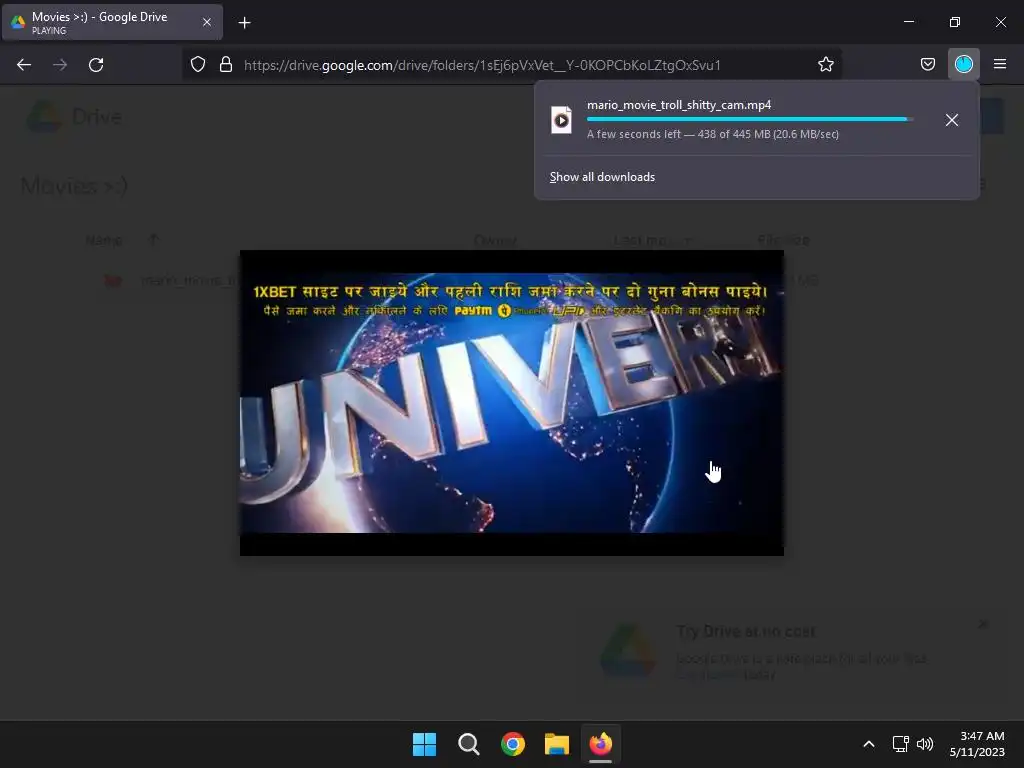Open network status tray icon

pyautogui.click(x=901, y=744)
